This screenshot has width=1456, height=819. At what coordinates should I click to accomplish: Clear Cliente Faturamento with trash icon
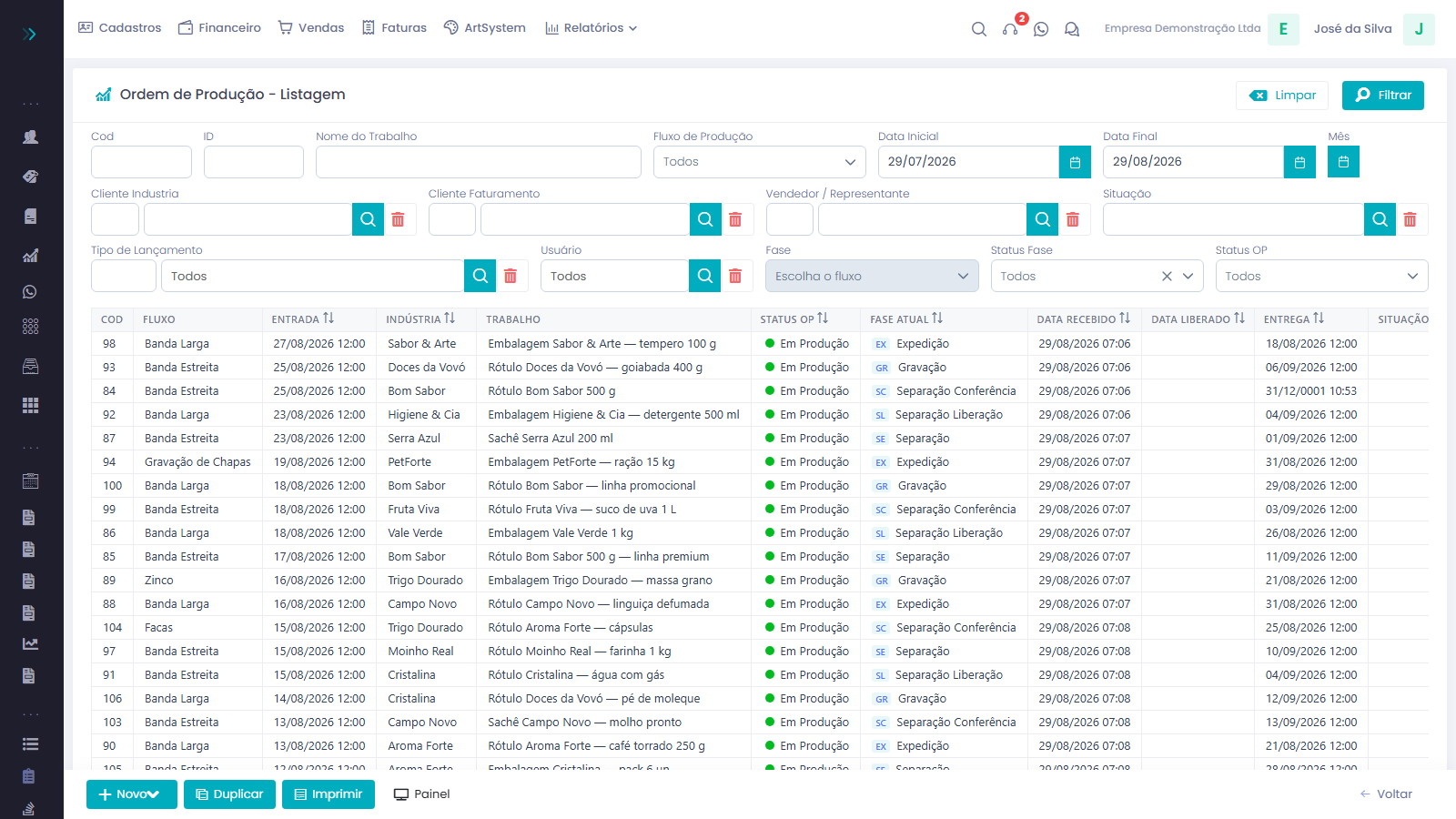tap(735, 219)
